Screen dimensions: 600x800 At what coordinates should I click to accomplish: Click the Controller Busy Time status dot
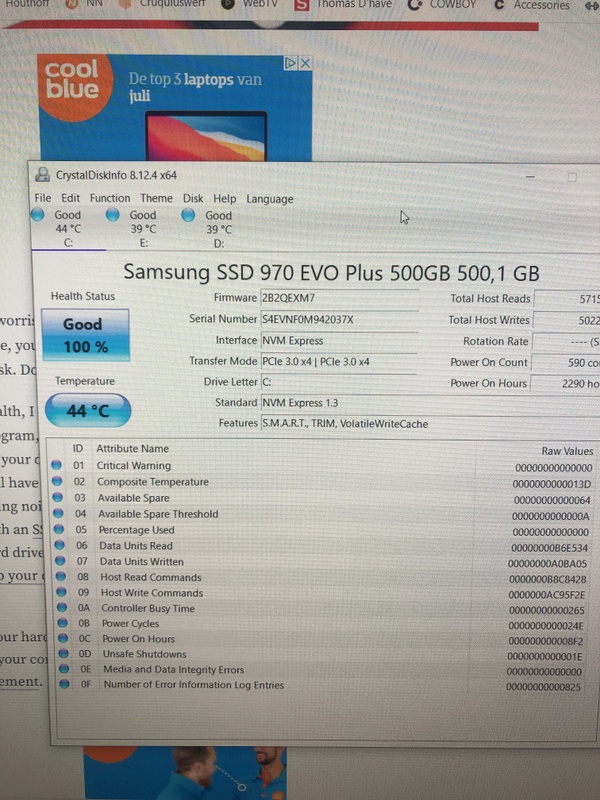pyautogui.click(x=62, y=607)
